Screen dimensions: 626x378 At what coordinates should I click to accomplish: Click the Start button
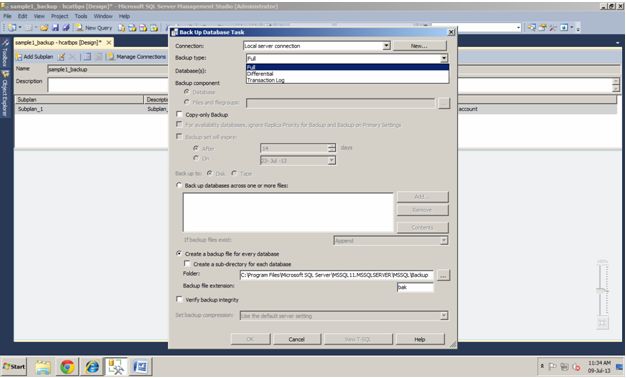14,366
